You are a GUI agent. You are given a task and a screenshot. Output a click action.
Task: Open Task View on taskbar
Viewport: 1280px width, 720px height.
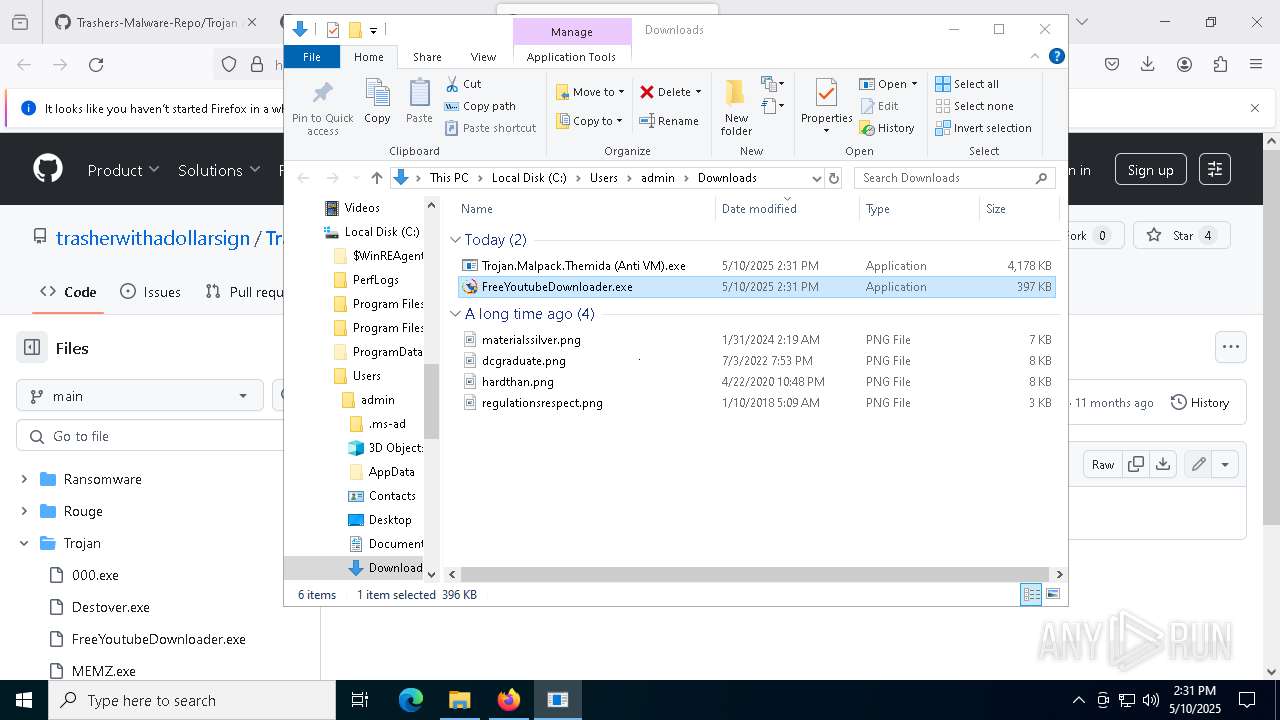tap(360, 700)
